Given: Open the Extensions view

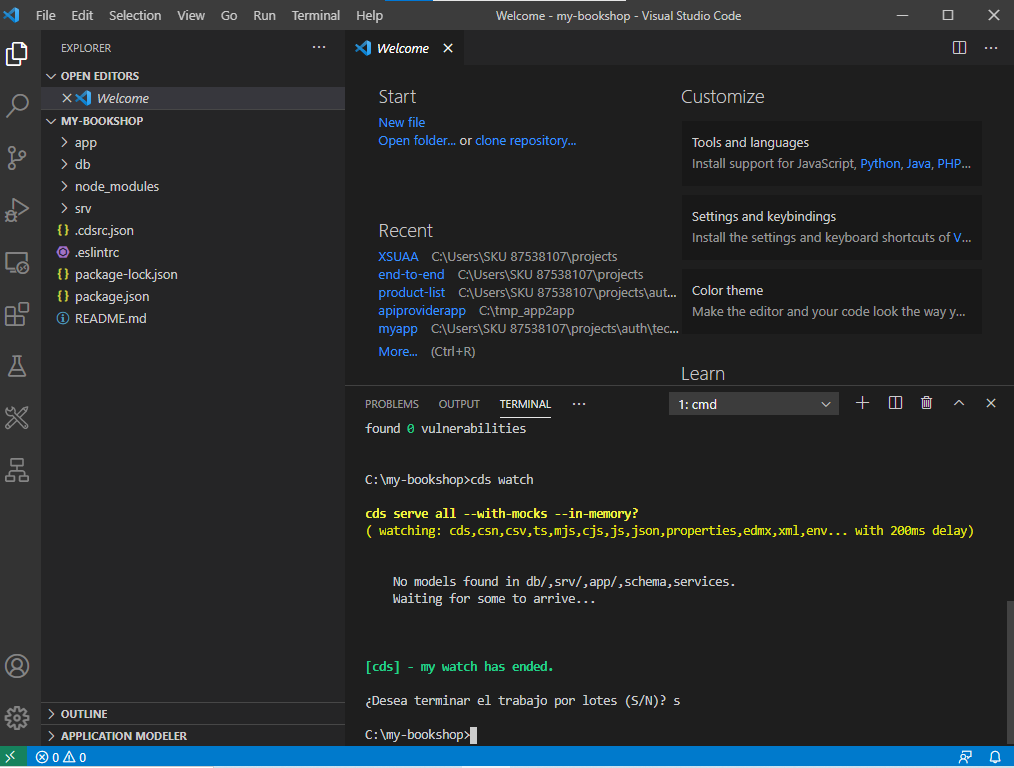Looking at the screenshot, I should (x=17, y=315).
